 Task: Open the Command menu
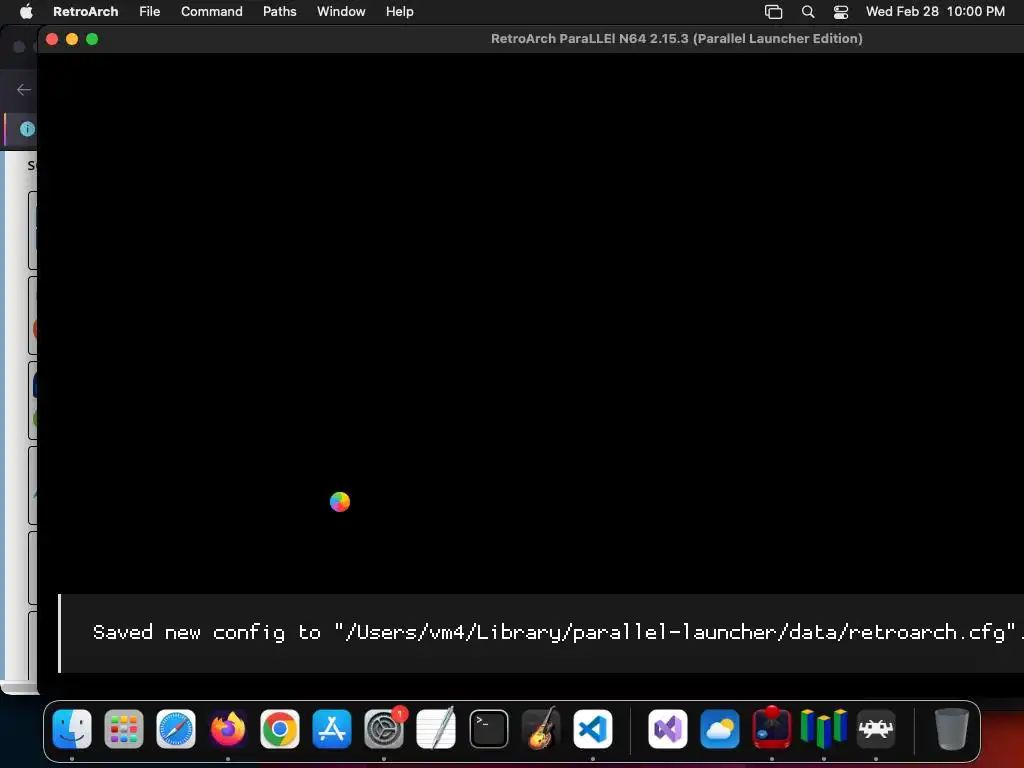click(212, 11)
